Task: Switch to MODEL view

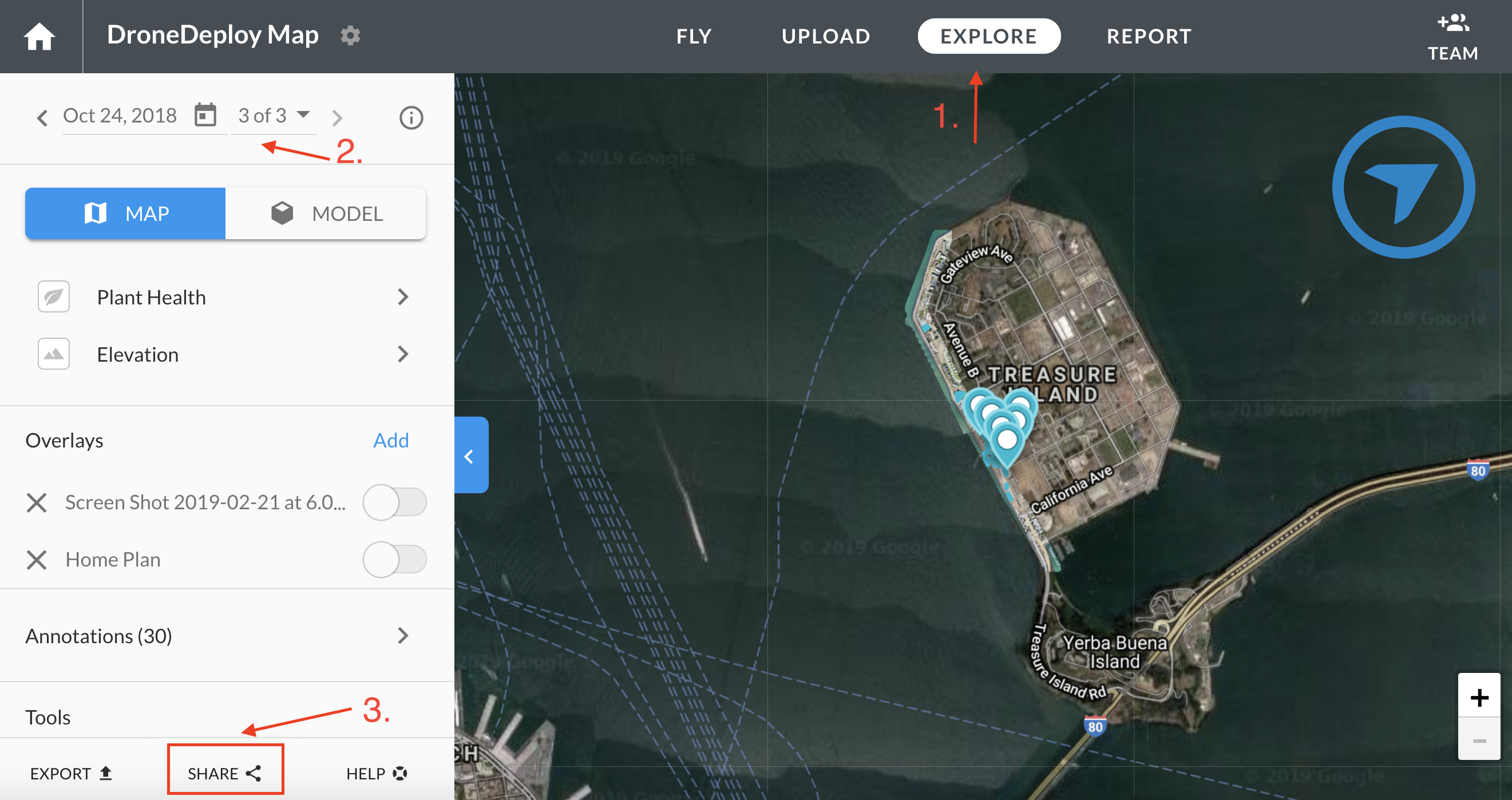Action: pyautogui.click(x=326, y=213)
